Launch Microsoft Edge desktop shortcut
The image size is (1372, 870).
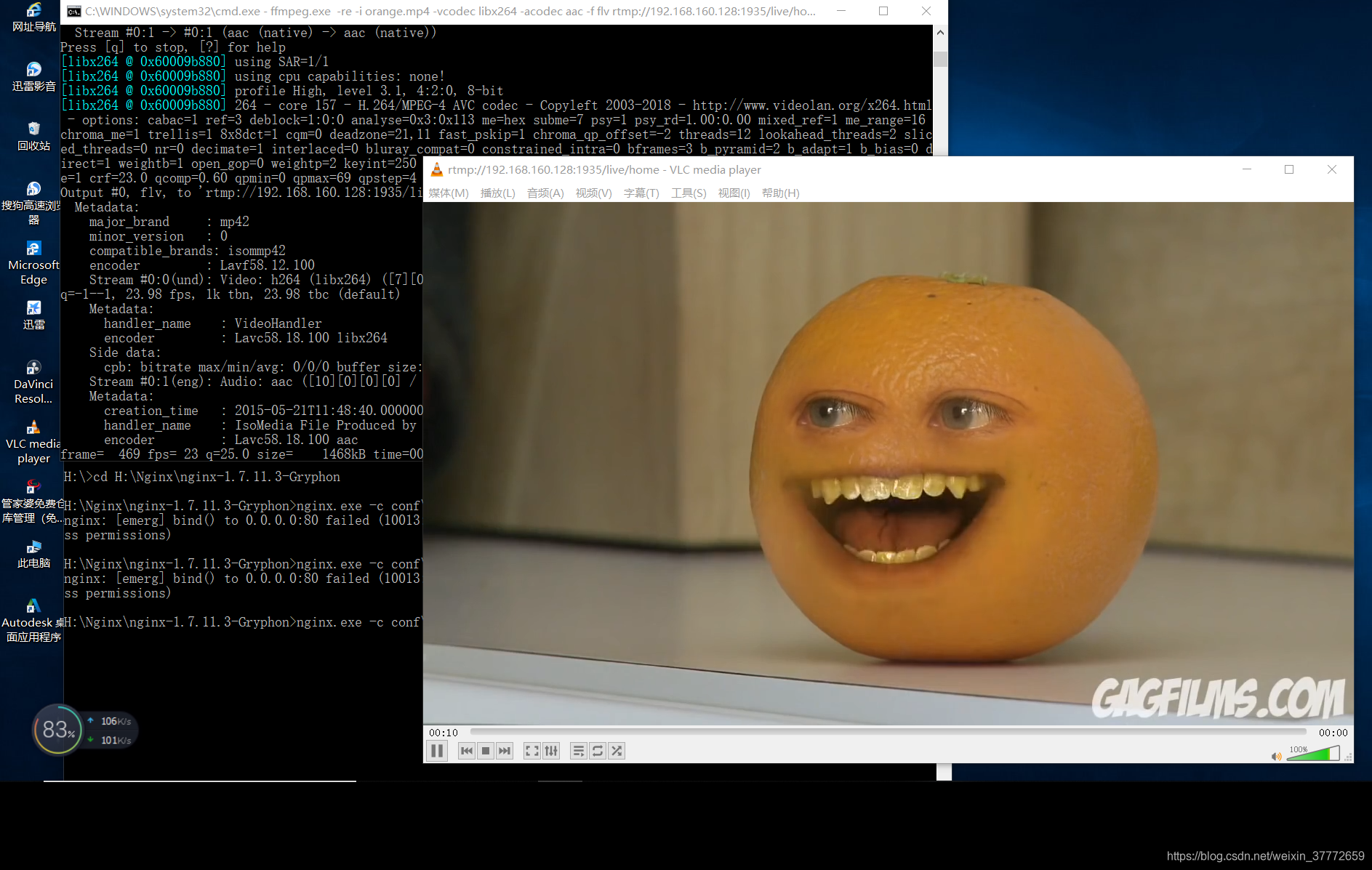click(x=33, y=263)
